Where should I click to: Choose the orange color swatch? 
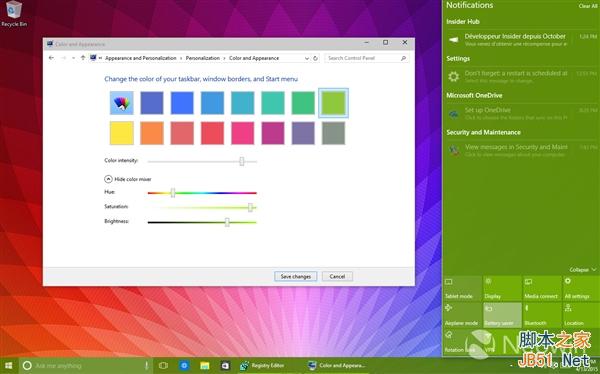(x=152, y=133)
